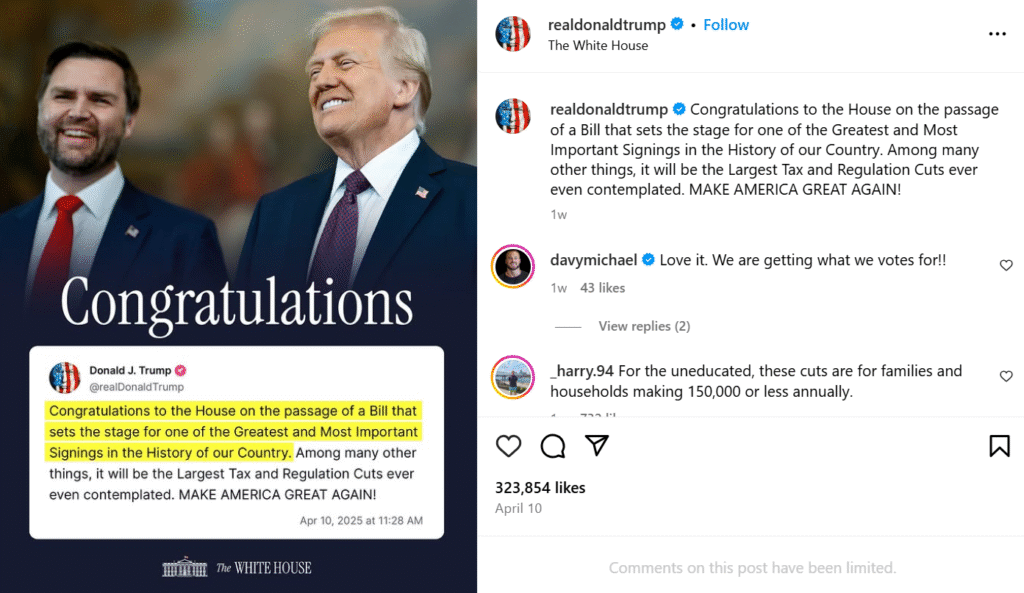Open the 323,854 likes list
The width and height of the screenshot is (1024, 593).
(x=540, y=487)
